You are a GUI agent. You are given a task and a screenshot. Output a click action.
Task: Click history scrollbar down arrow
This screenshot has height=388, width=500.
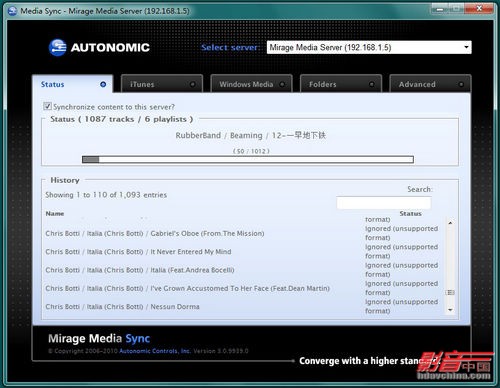pos(450,310)
